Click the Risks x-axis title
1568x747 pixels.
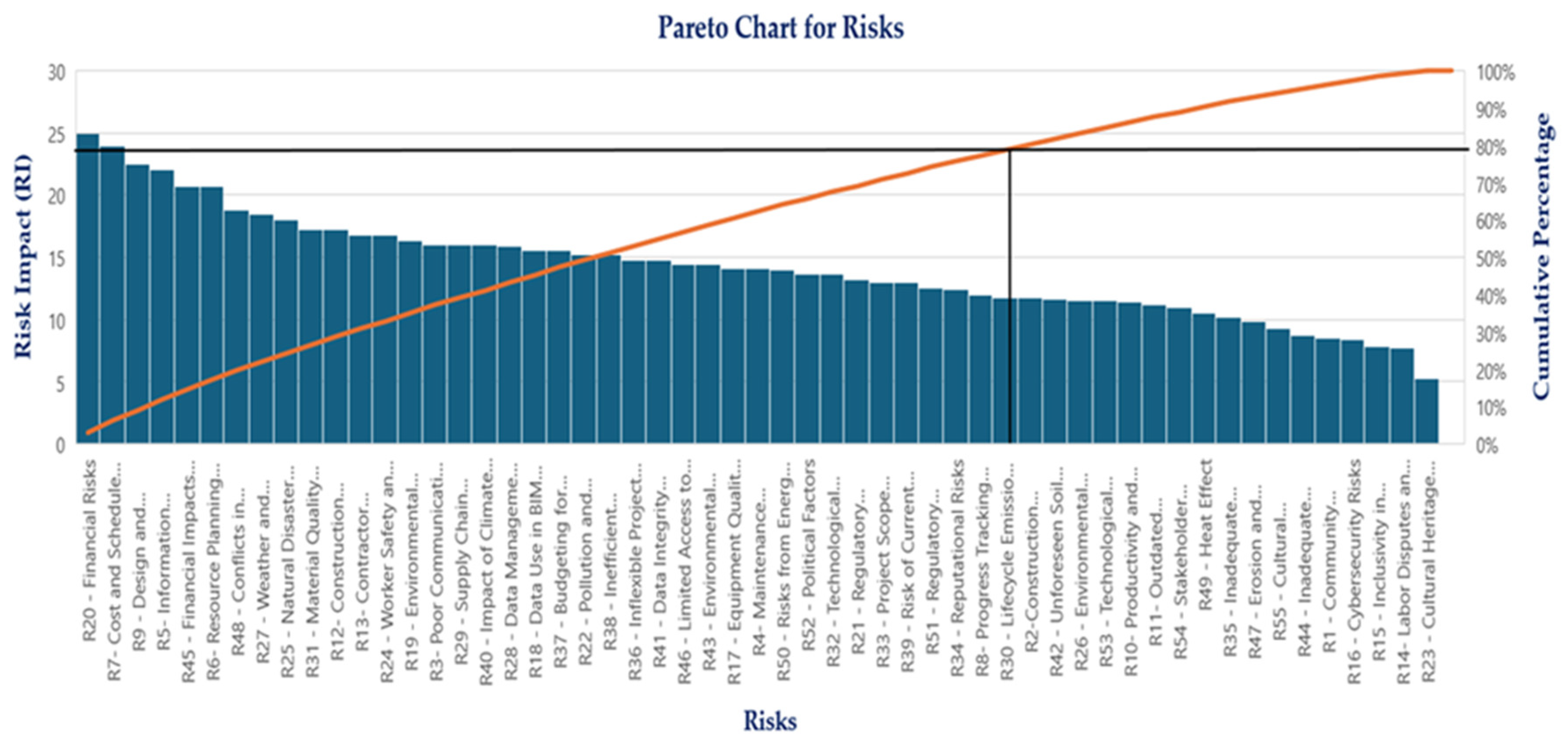pyautogui.click(x=769, y=721)
